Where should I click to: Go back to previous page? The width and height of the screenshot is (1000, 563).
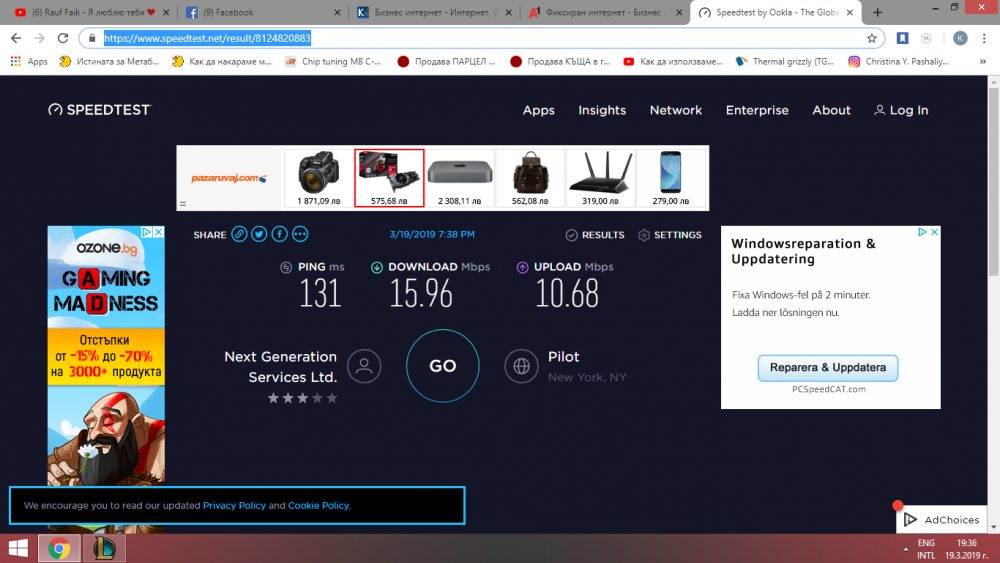(x=17, y=38)
